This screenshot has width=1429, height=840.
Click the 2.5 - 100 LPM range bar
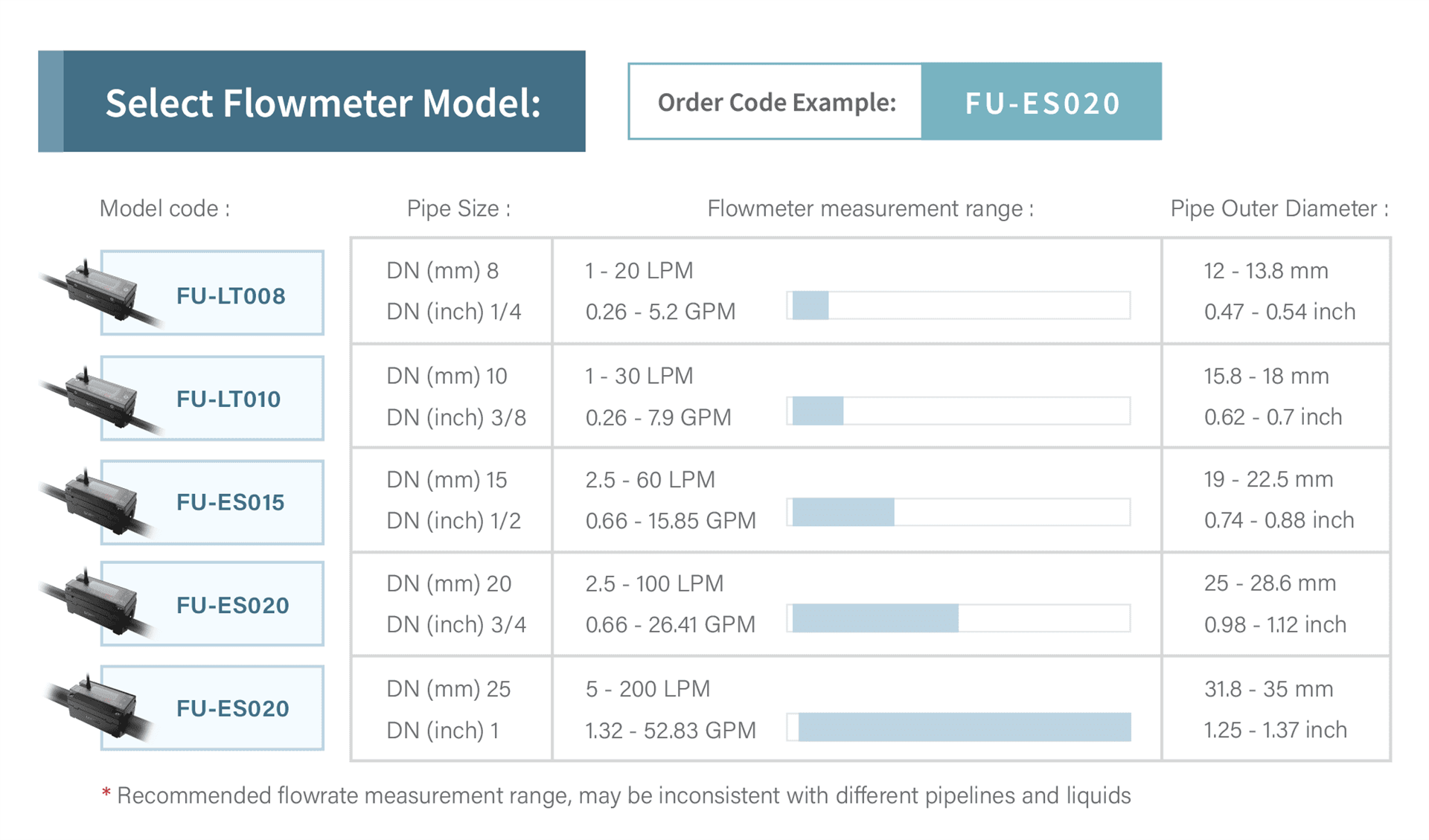pos(959,618)
